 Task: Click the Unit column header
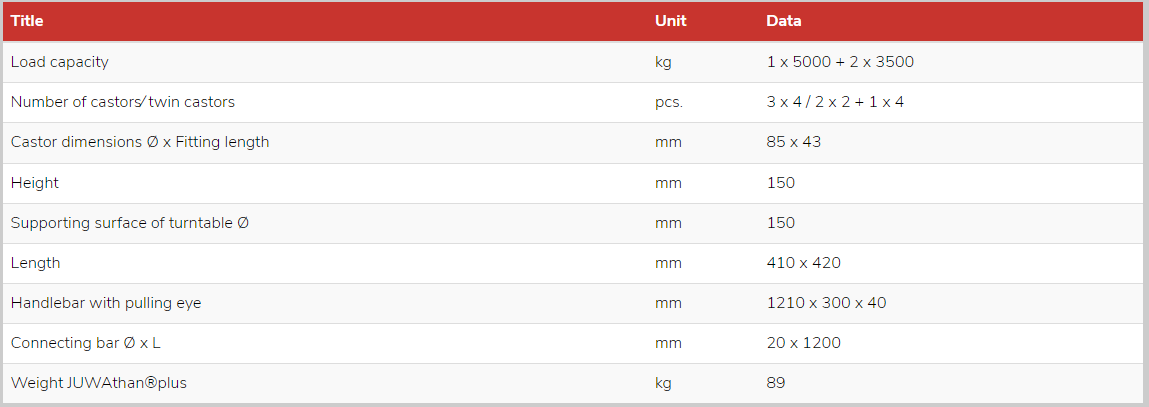[x=670, y=21]
